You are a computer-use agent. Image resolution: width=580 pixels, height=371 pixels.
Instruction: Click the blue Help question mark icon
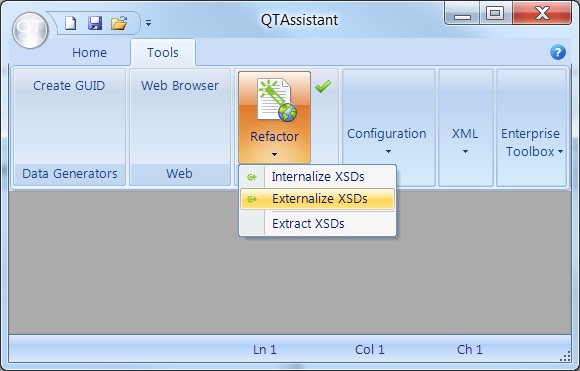pos(557,52)
